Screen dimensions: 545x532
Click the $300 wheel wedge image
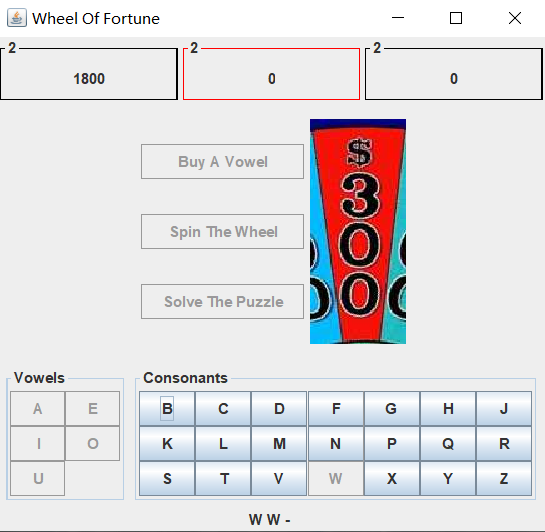[358, 231]
